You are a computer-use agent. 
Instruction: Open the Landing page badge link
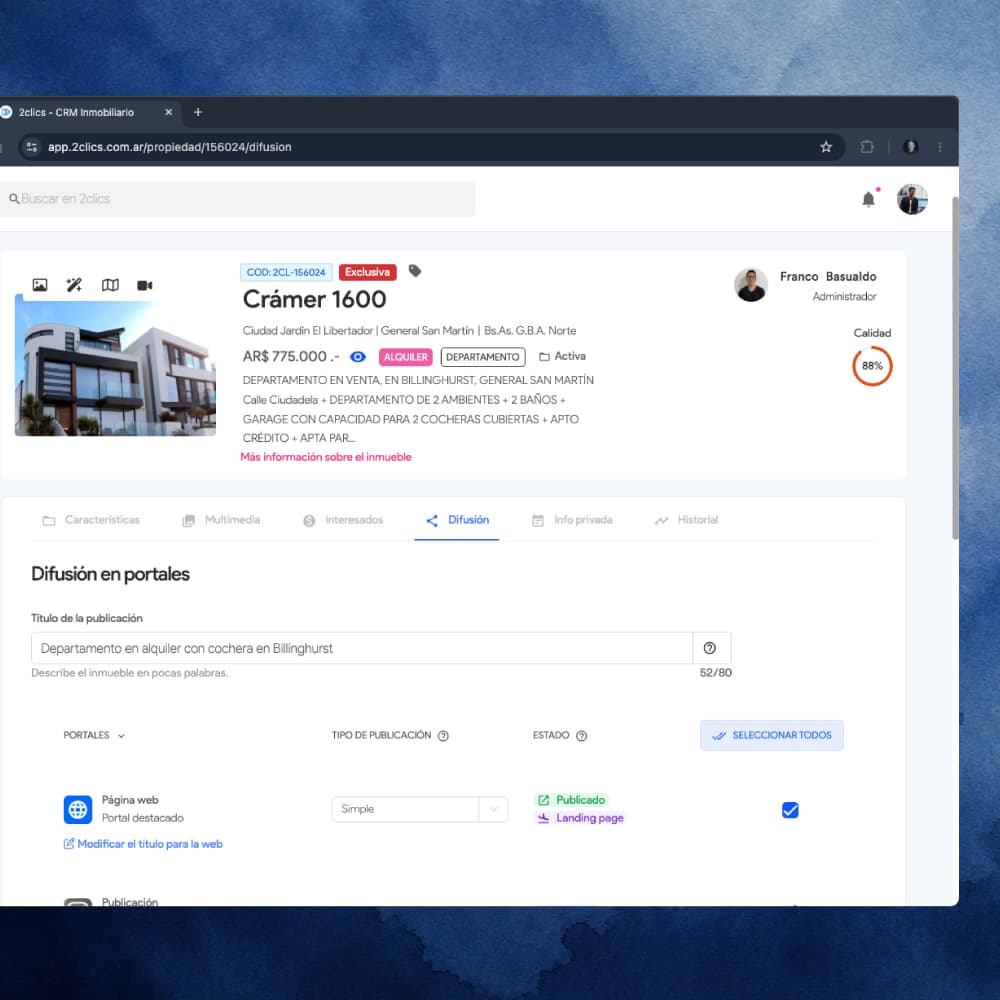pyautogui.click(x=580, y=818)
